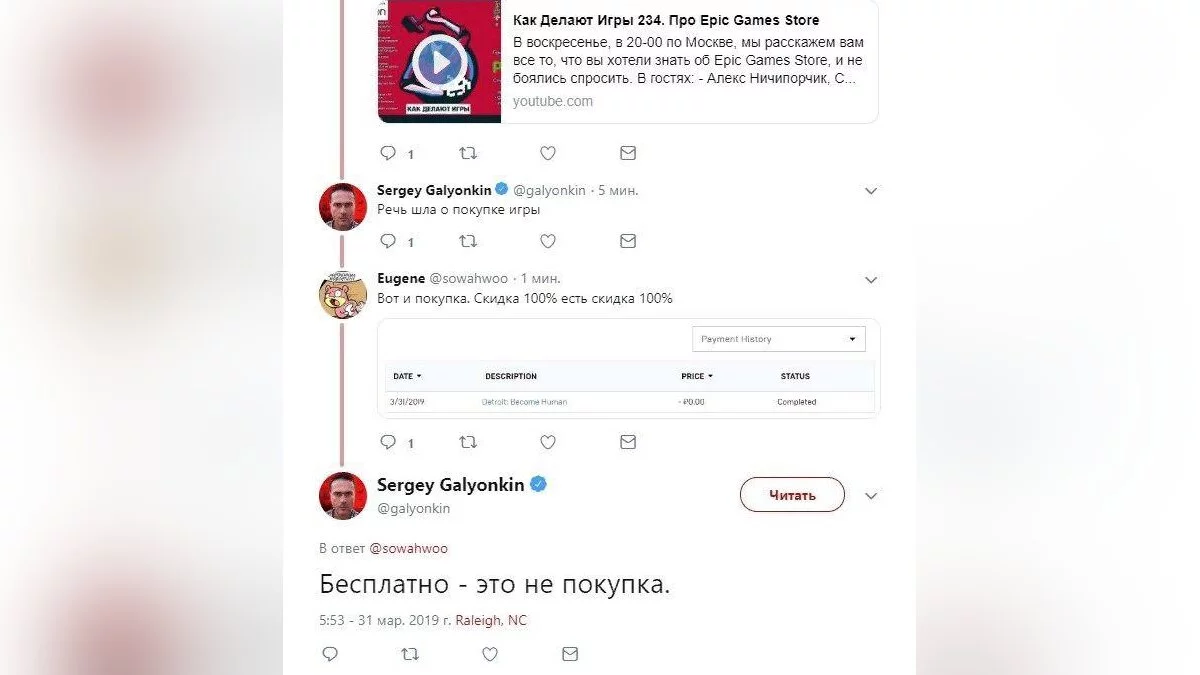Viewport: 1200px width, 675px height.
Task: Open Eugene's profile avatar
Action: (x=342, y=295)
